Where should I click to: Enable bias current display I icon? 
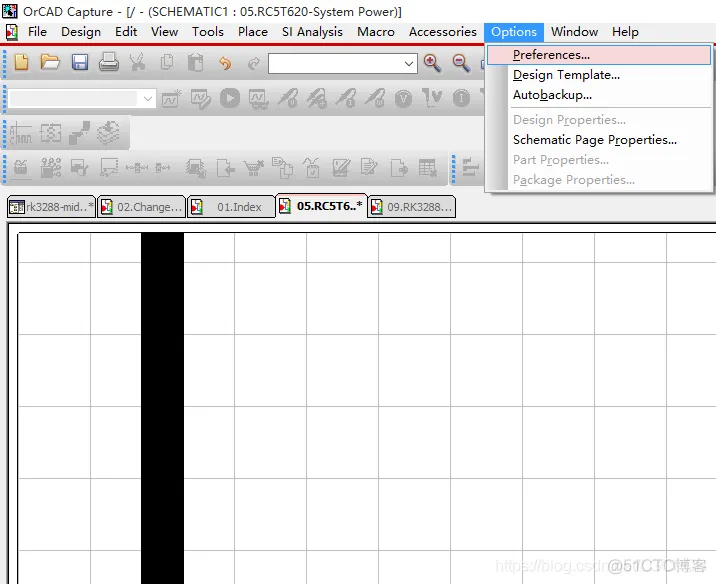coord(461,99)
